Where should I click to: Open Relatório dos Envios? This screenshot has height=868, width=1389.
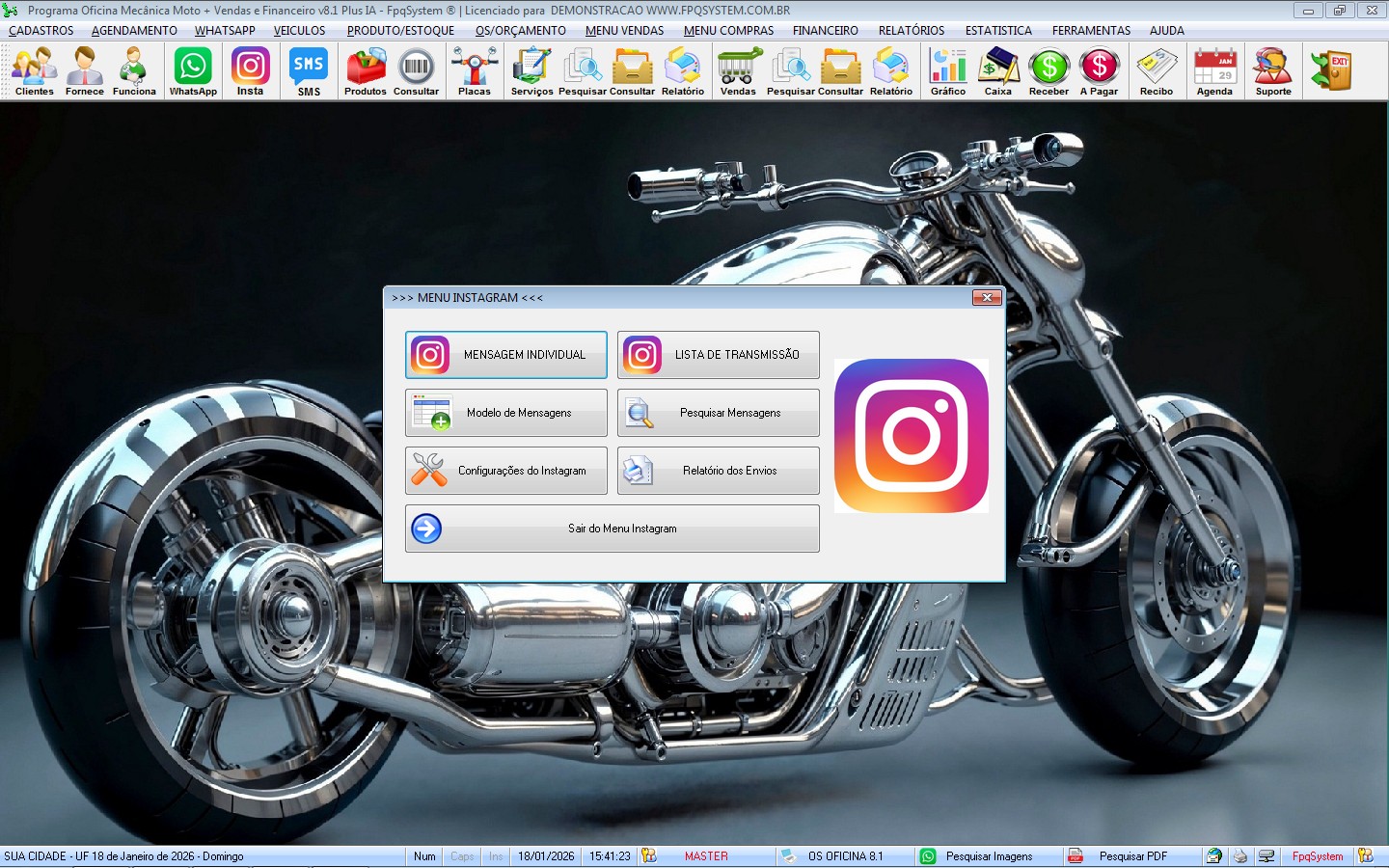coord(719,471)
